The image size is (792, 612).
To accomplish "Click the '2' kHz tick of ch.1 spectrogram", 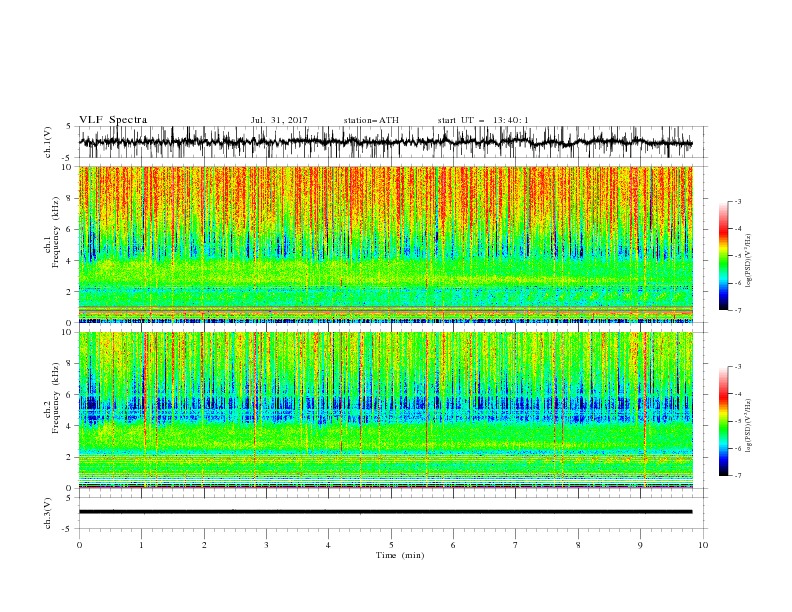I will 70,291.
